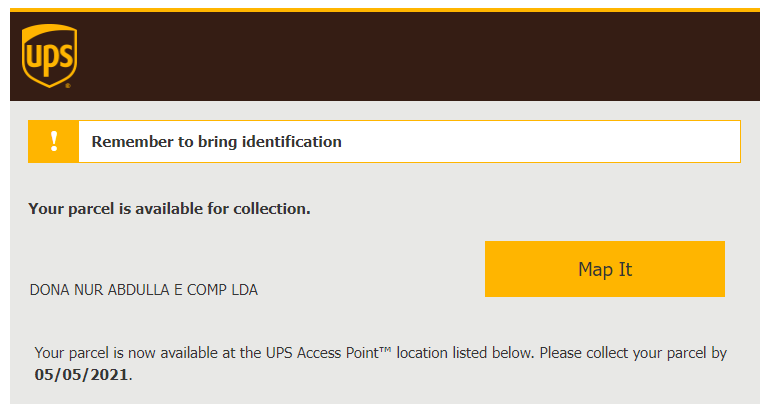Click the yellow stripe above the header
Screen dimensions: 764x404
(385, 10)
